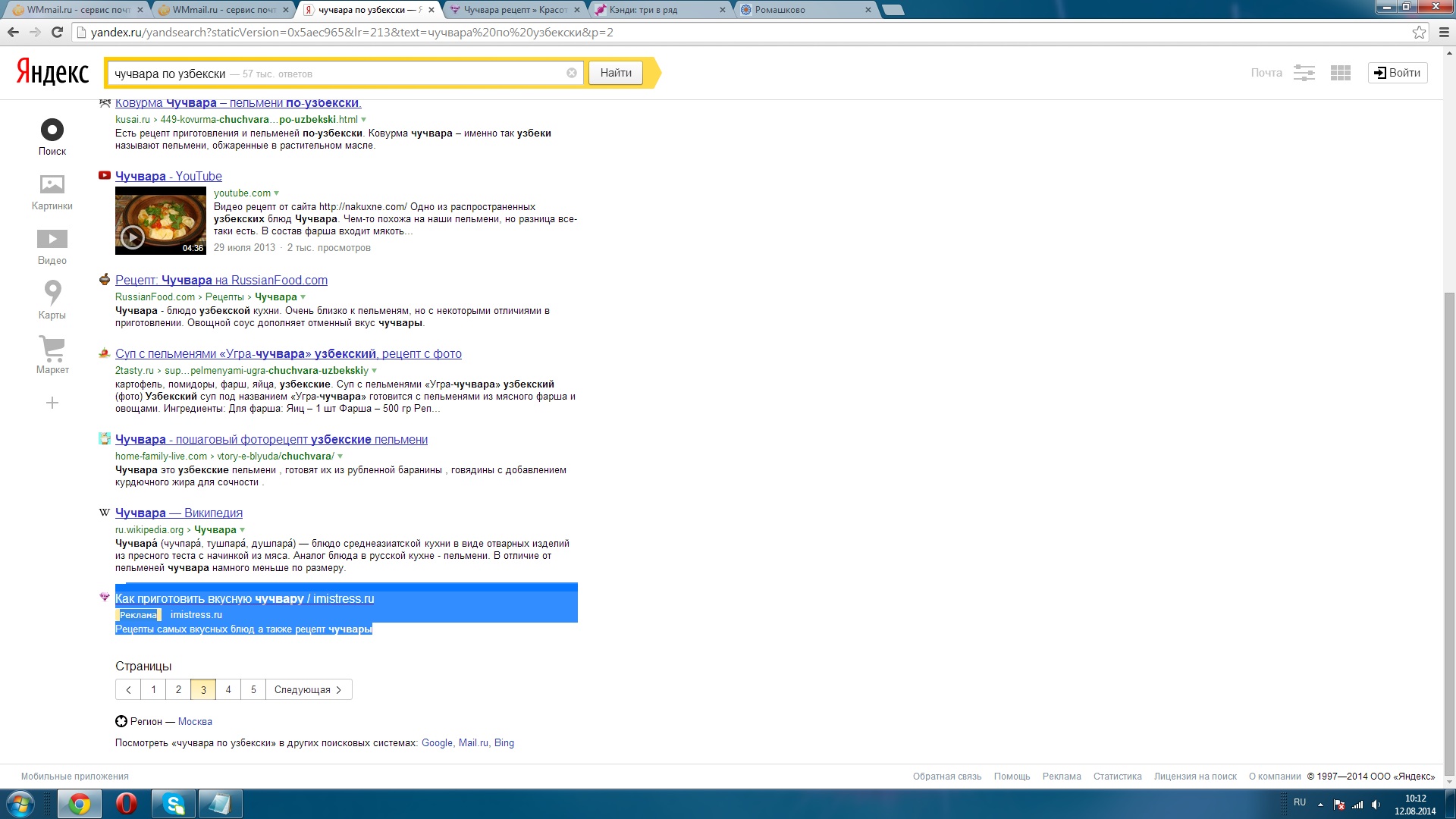
Task: Open Почта mail link
Action: pos(1266,73)
